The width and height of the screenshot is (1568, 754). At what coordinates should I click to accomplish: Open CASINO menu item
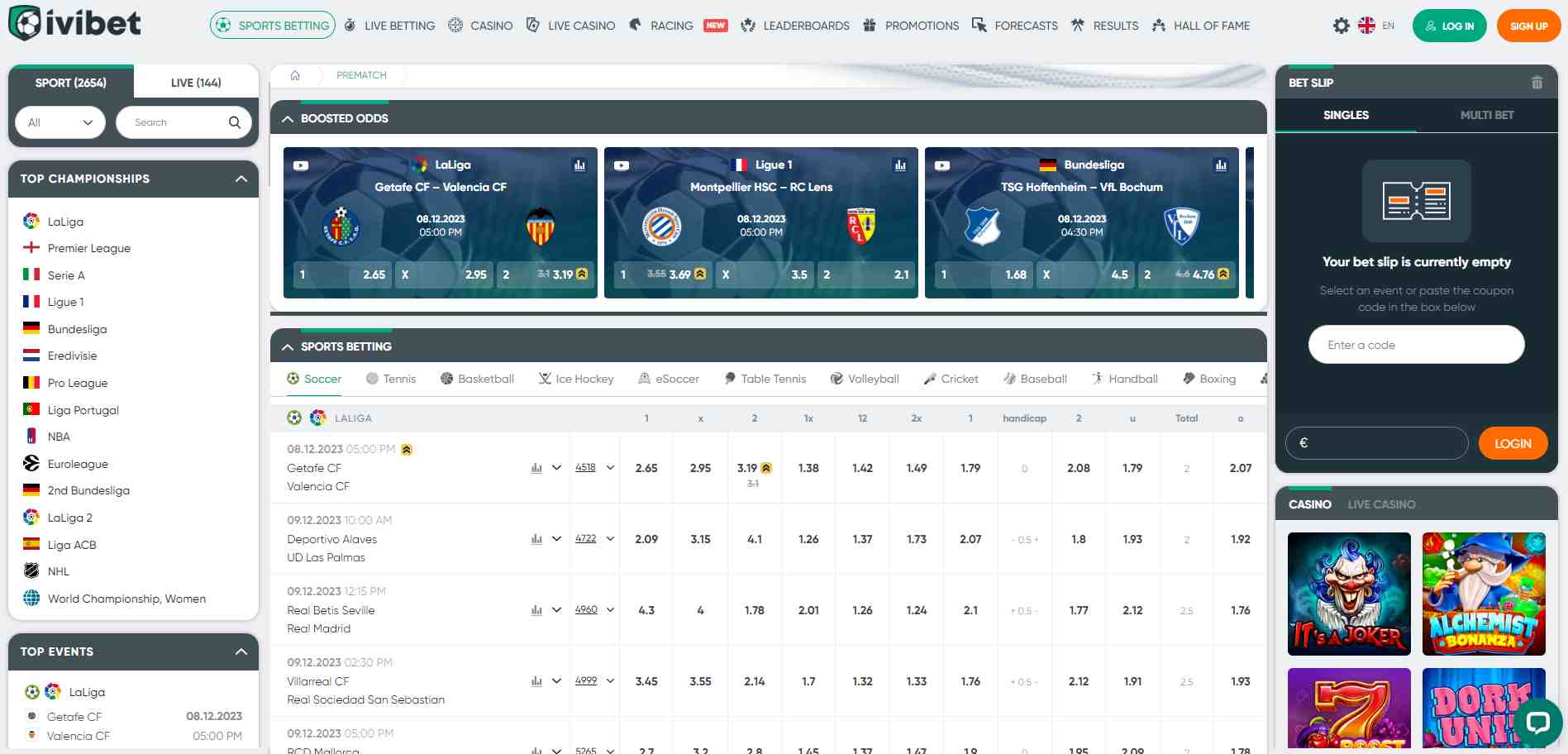click(x=480, y=26)
